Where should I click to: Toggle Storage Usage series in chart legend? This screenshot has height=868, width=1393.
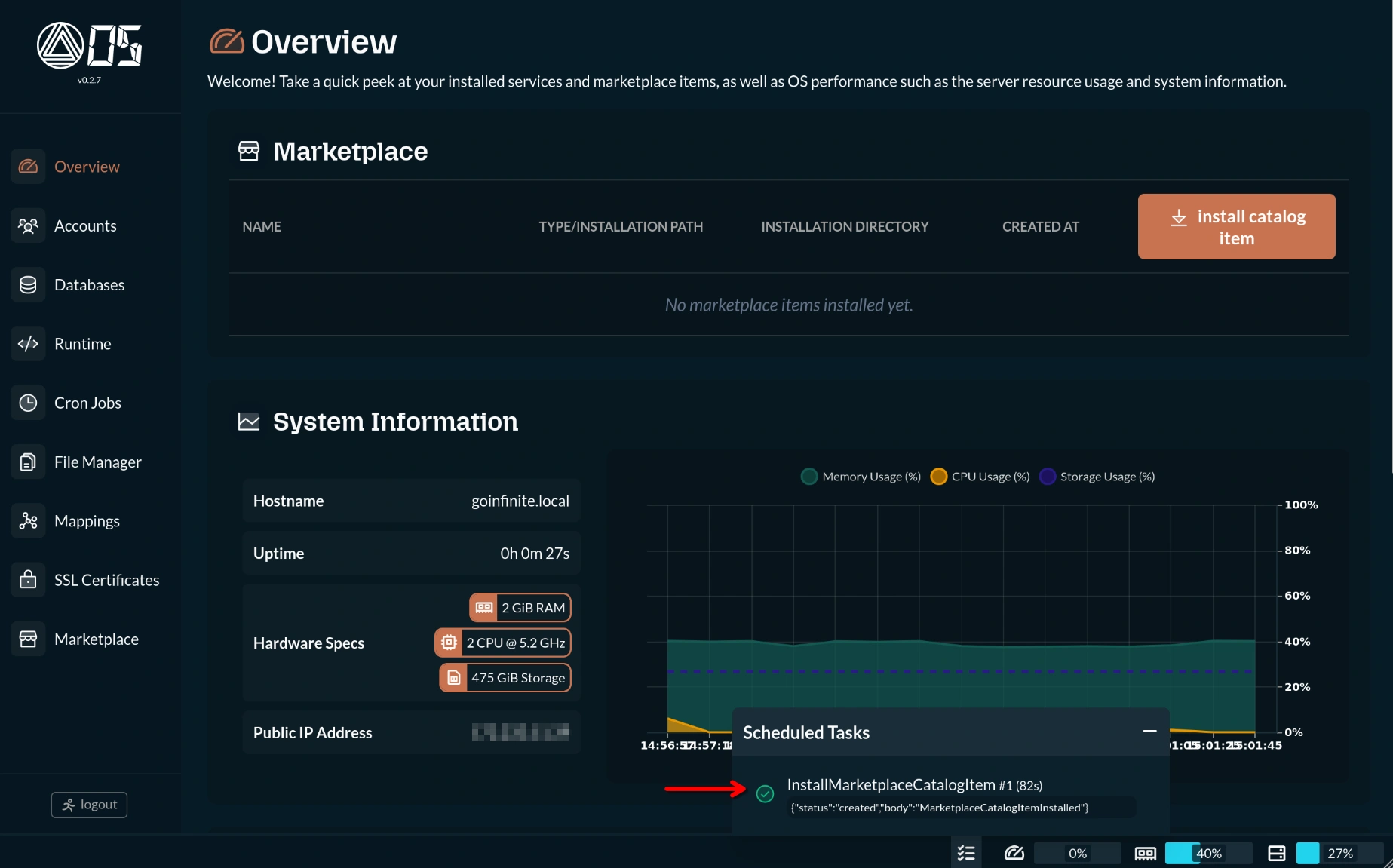click(1097, 477)
